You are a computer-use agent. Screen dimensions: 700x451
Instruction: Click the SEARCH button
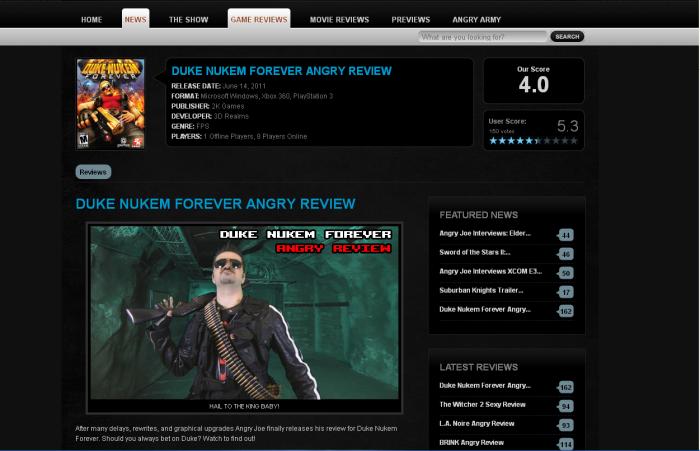click(x=567, y=37)
